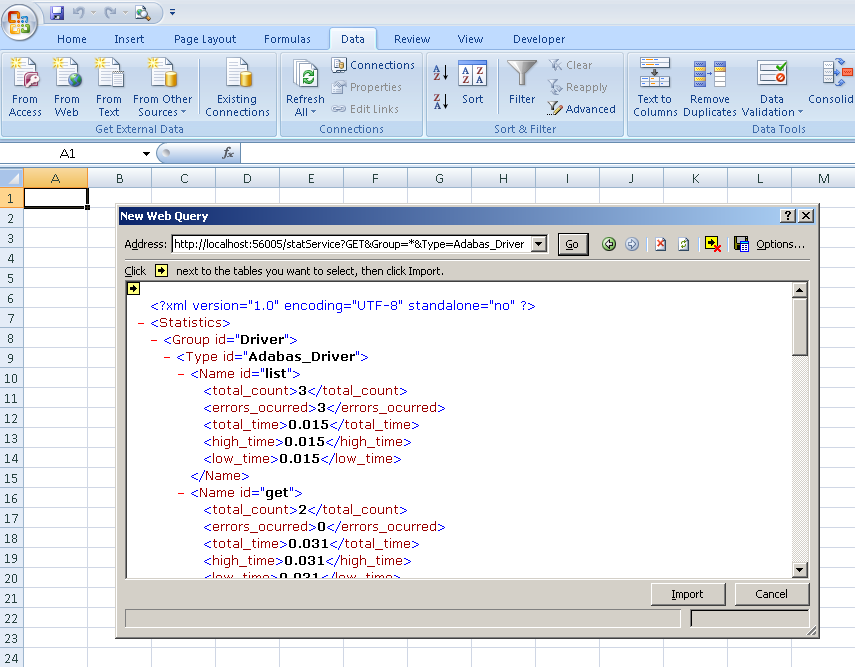The height and width of the screenshot is (667, 855).
Task: Click the Insert Function fx button
Action: pyautogui.click(x=228, y=154)
